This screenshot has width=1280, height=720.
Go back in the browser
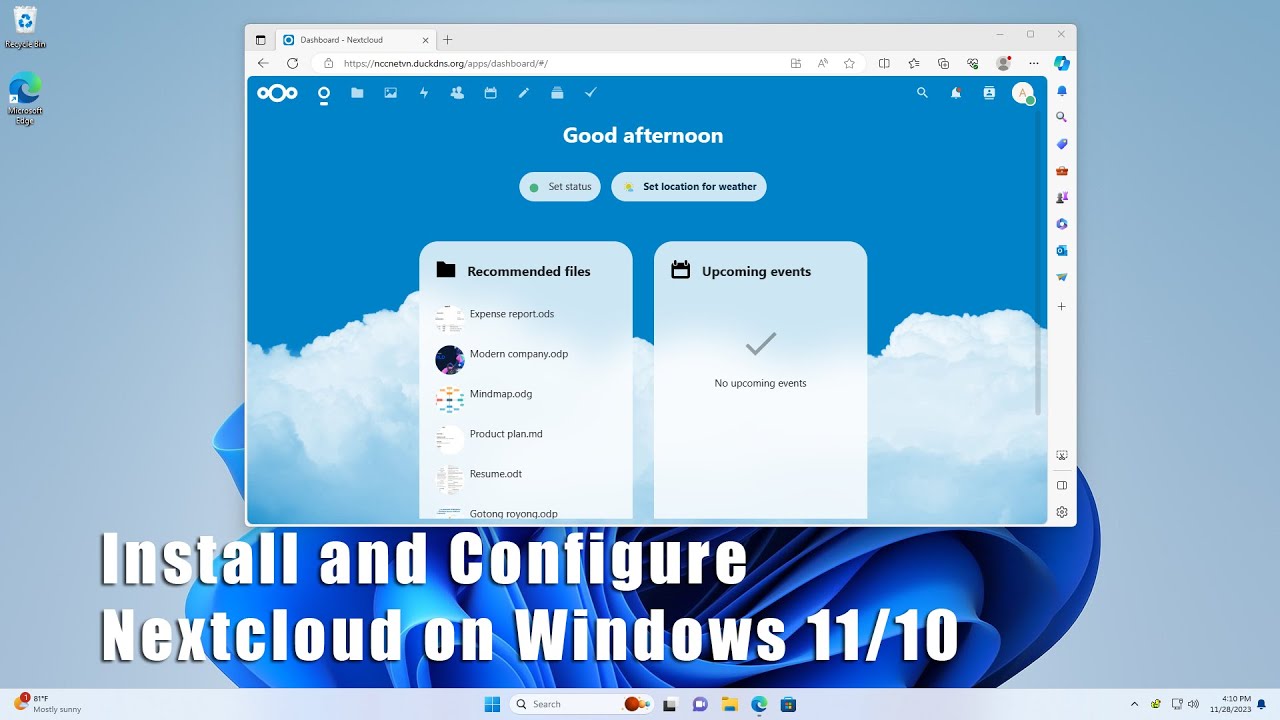pyautogui.click(x=263, y=63)
